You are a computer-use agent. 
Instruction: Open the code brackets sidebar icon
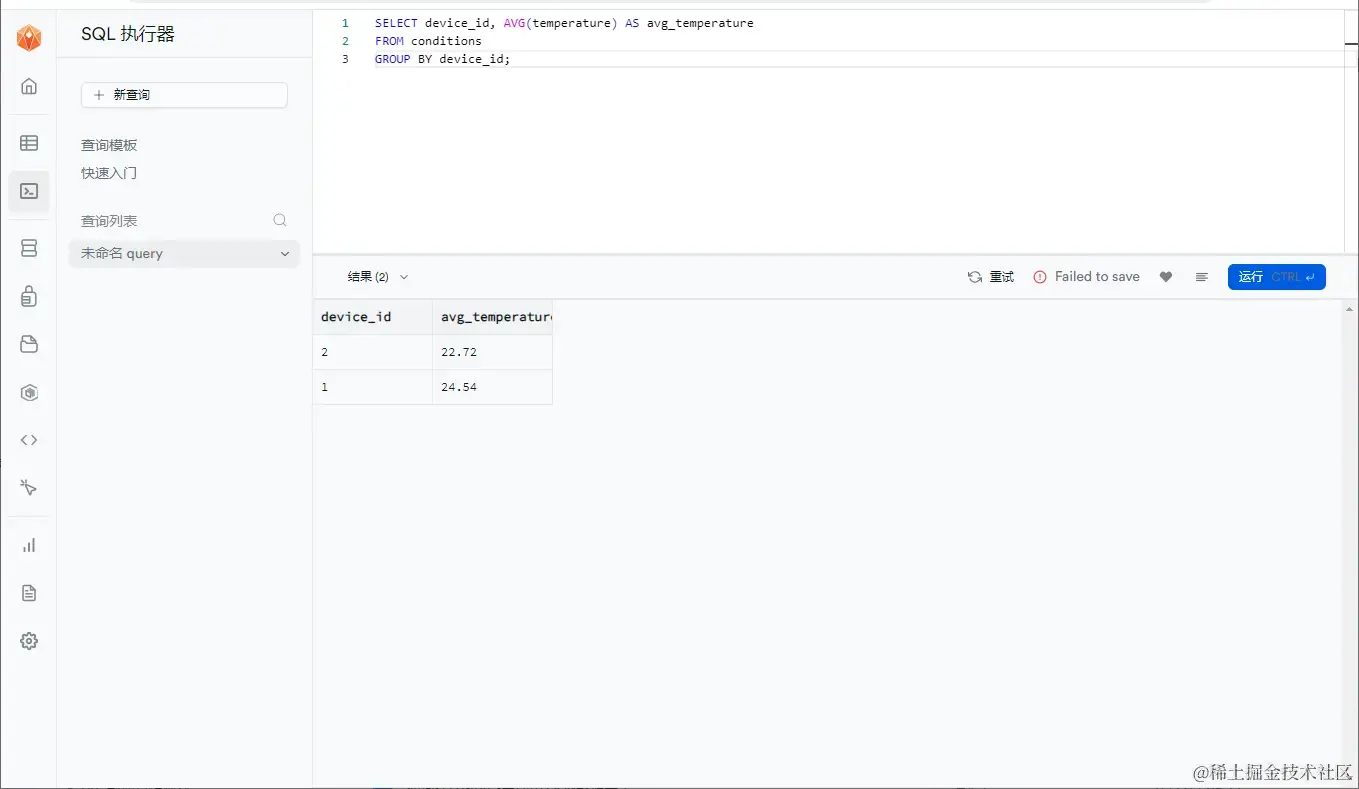click(29, 440)
